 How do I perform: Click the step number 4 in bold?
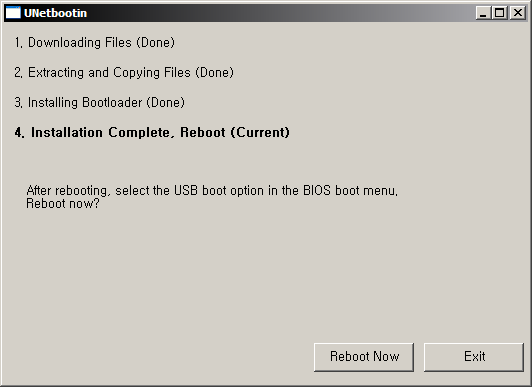coord(19,132)
